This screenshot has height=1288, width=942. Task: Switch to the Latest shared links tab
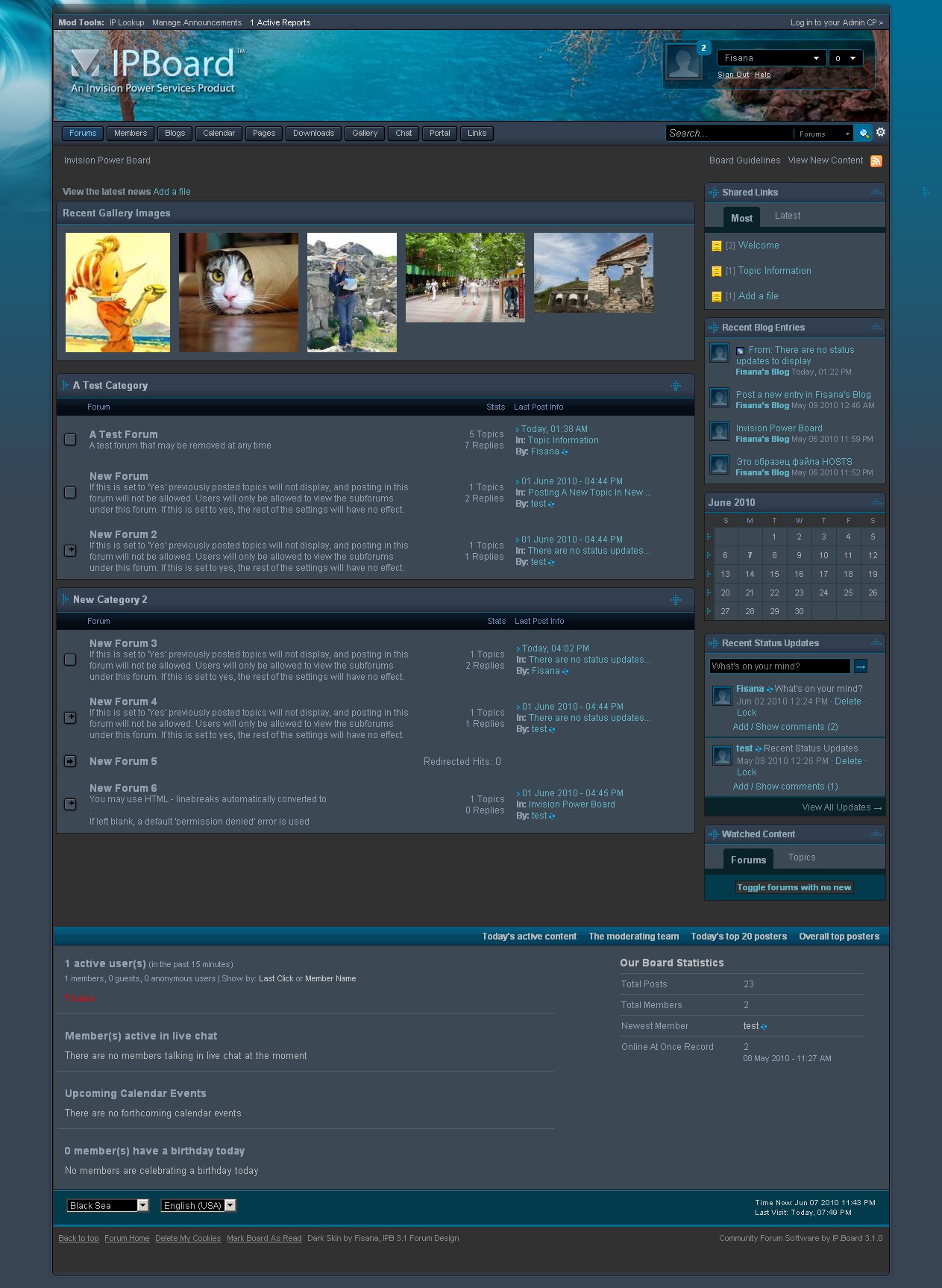(787, 216)
